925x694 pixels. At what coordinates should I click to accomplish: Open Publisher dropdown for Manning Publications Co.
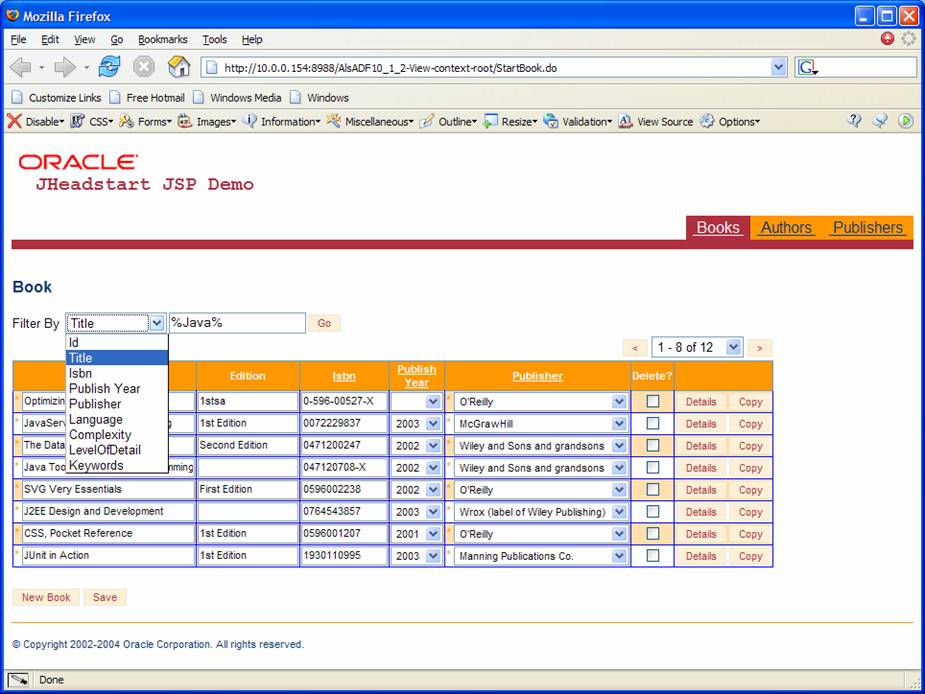click(619, 556)
